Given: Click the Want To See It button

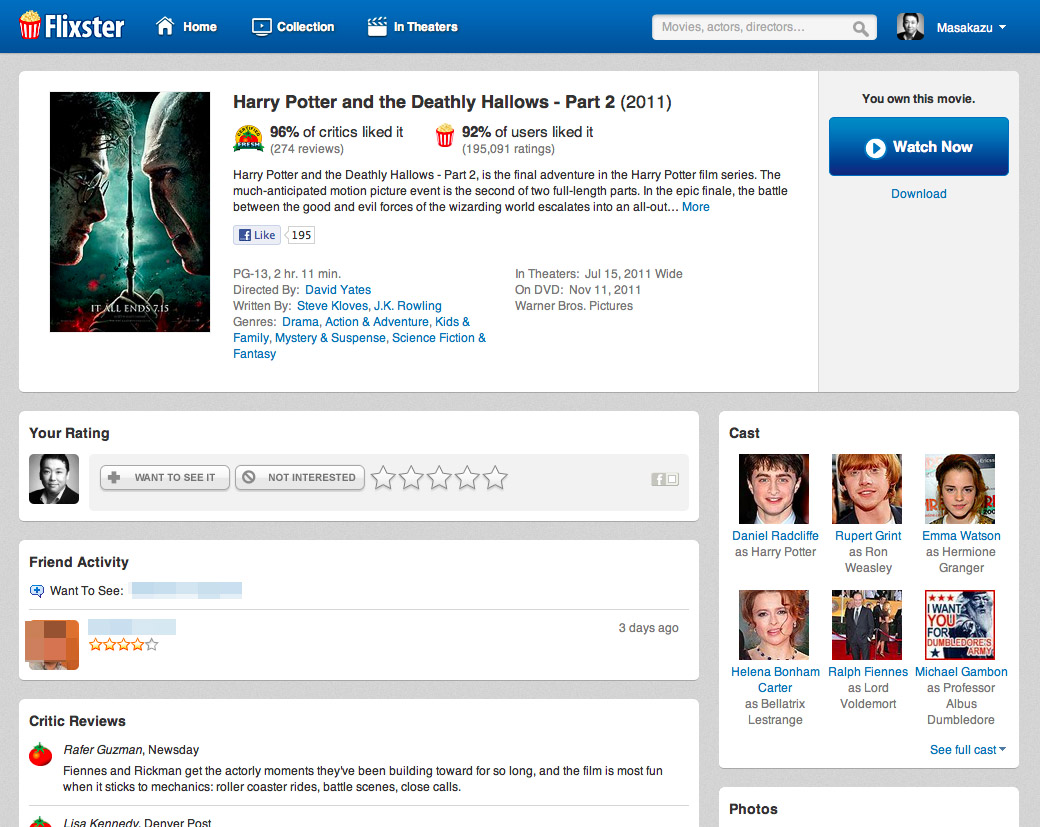Looking at the screenshot, I should pos(164,477).
